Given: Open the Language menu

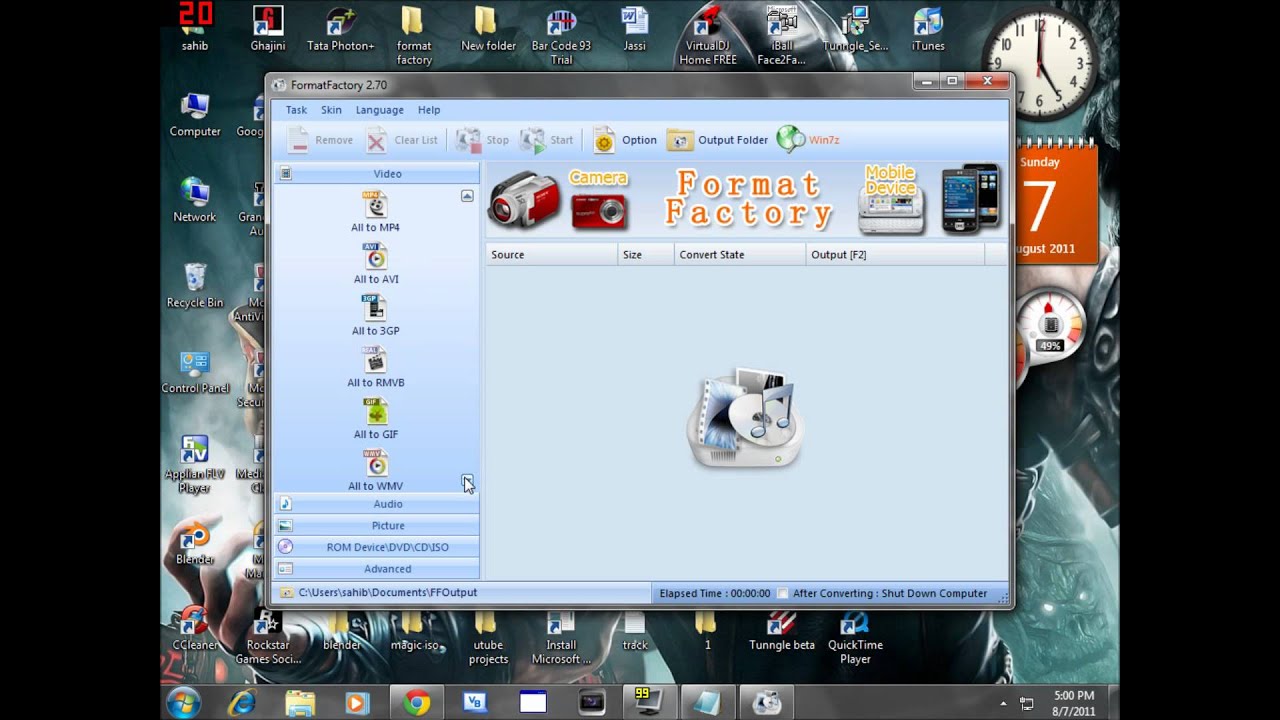Looking at the screenshot, I should coord(380,110).
